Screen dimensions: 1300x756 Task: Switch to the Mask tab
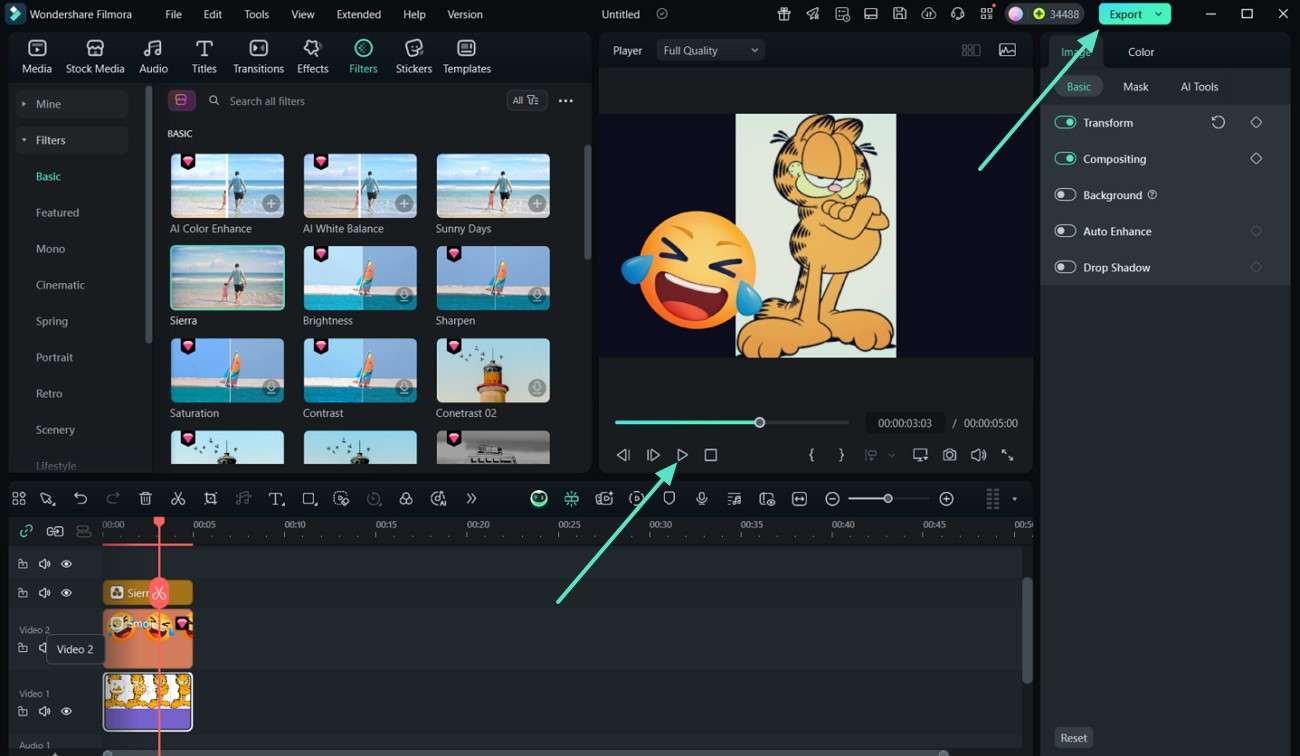pos(1135,87)
